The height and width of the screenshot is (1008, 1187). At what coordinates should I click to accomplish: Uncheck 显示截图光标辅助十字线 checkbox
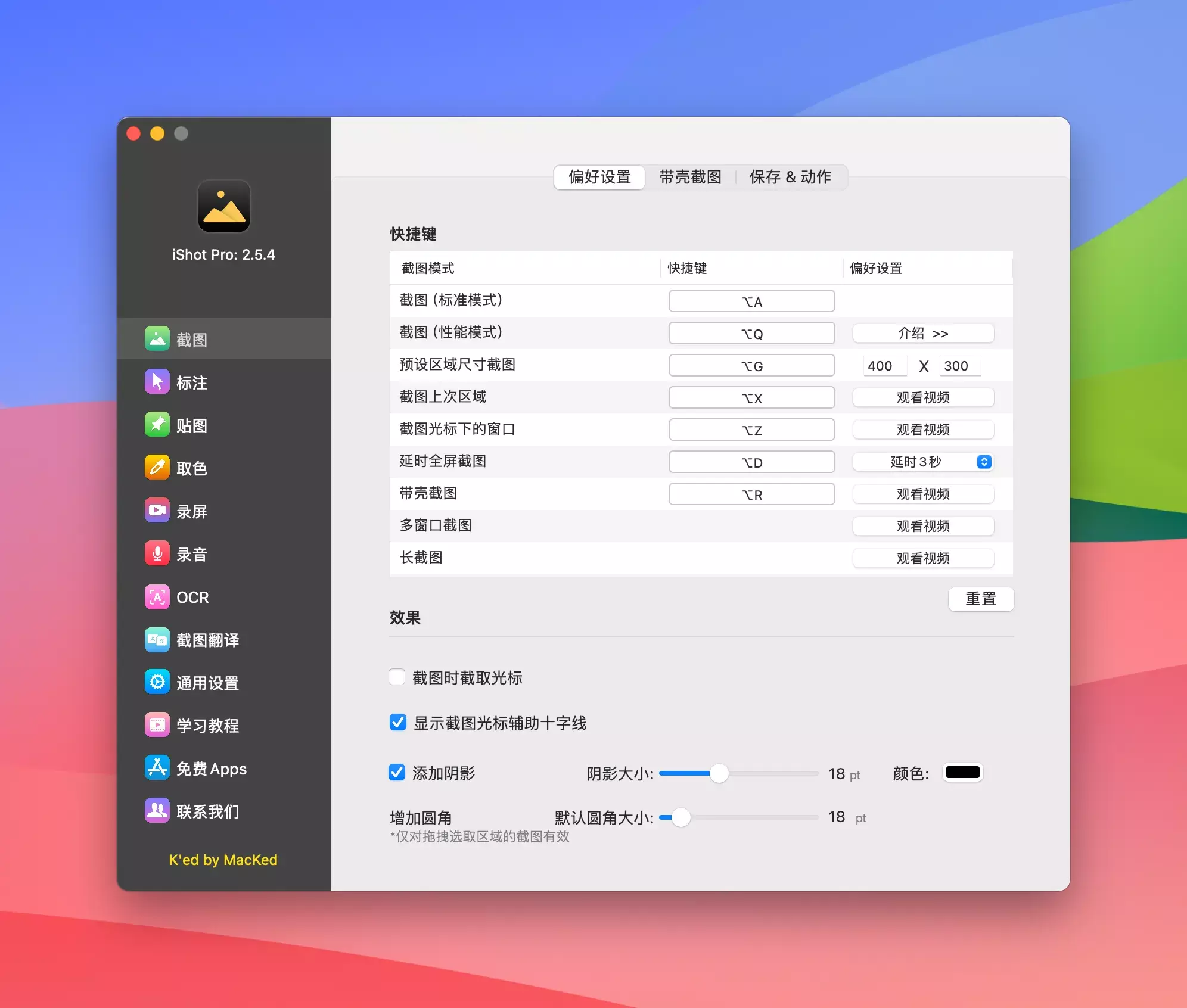click(x=397, y=723)
